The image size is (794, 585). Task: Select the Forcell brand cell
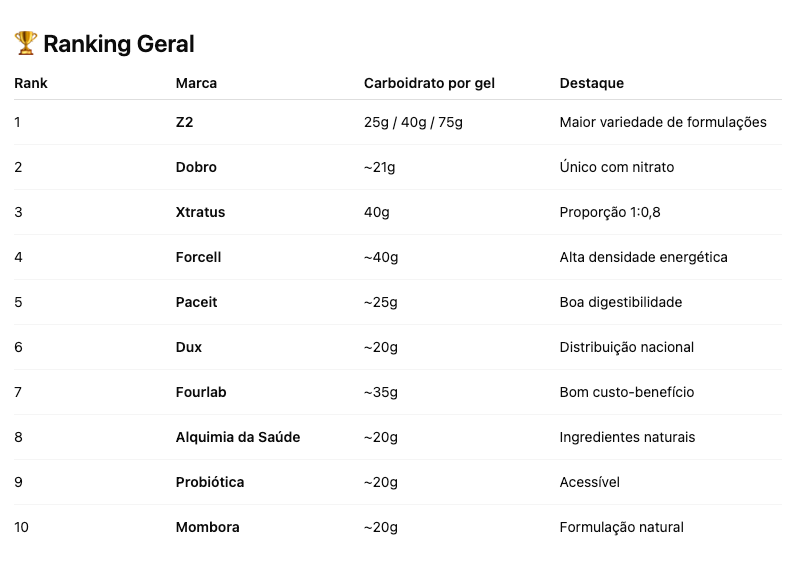tap(198, 257)
